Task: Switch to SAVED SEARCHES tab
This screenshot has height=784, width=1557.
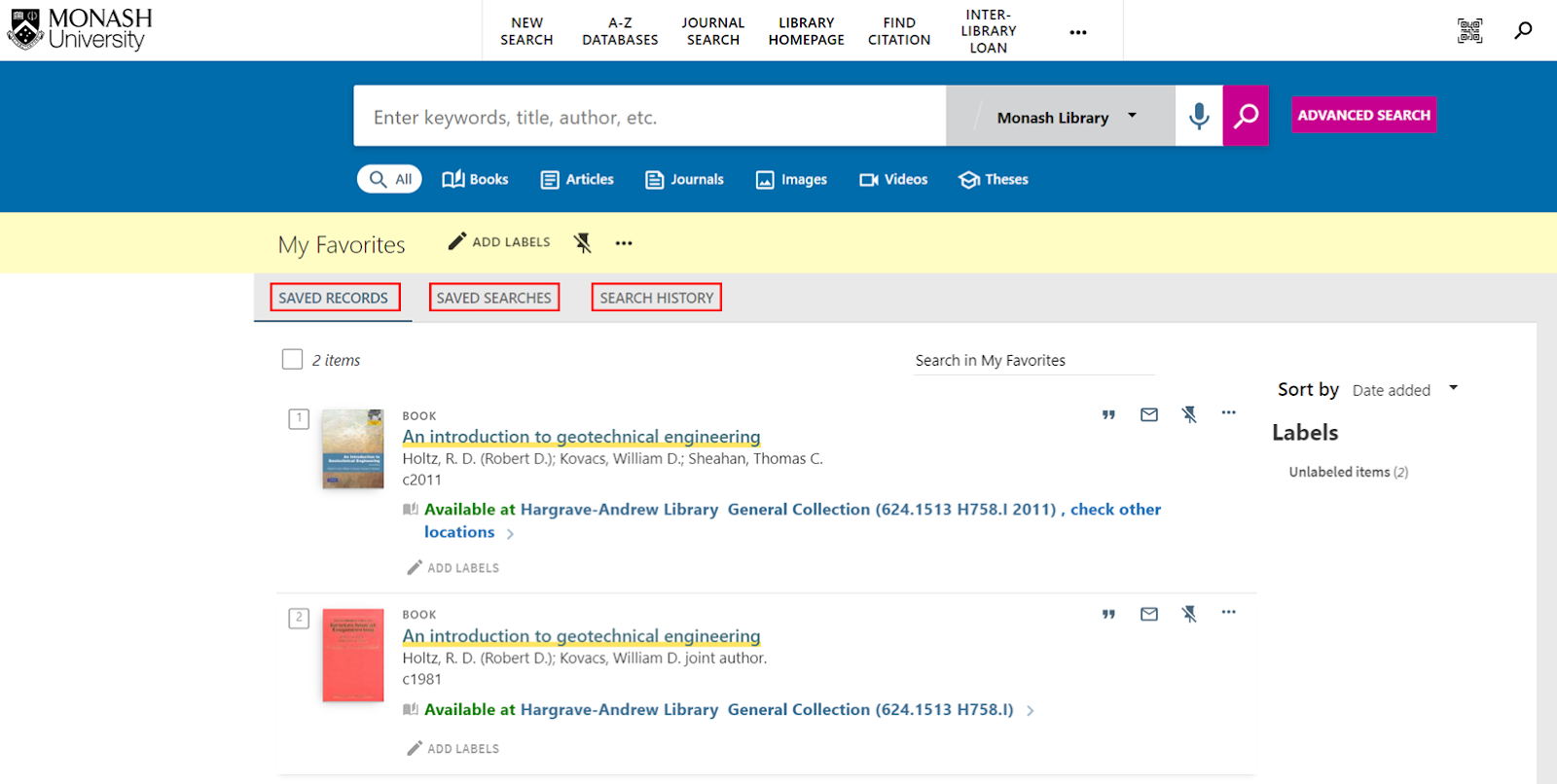Action: pyautogui.click(x=493, y=298)
